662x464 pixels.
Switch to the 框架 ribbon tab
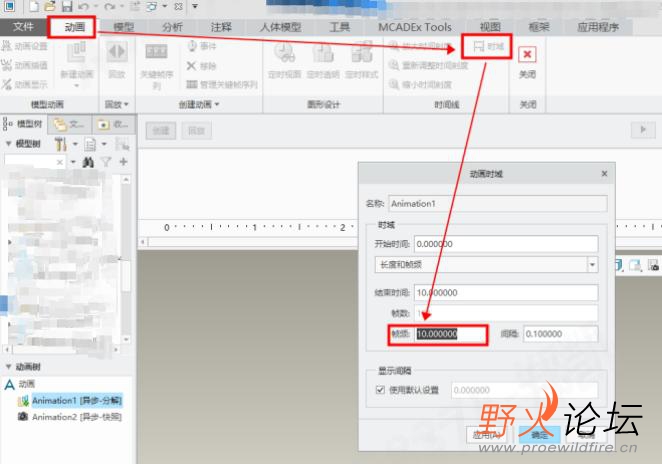coord(539,27)
